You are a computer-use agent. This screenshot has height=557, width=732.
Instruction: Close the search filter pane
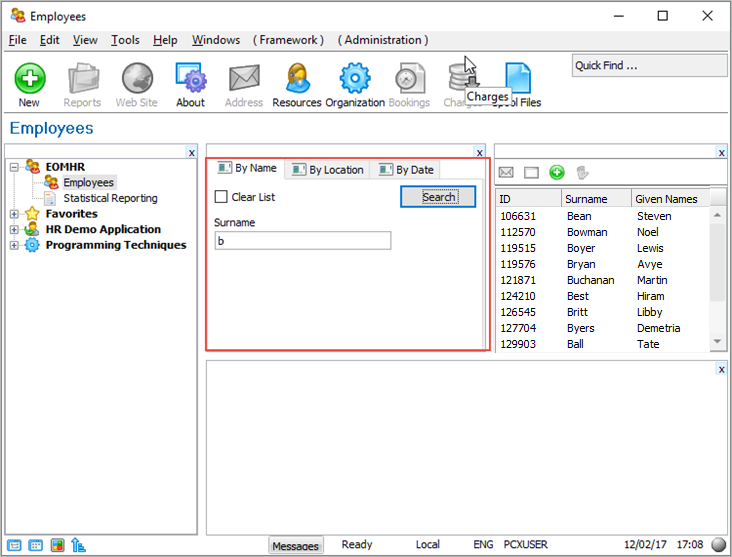coord(479,153)
